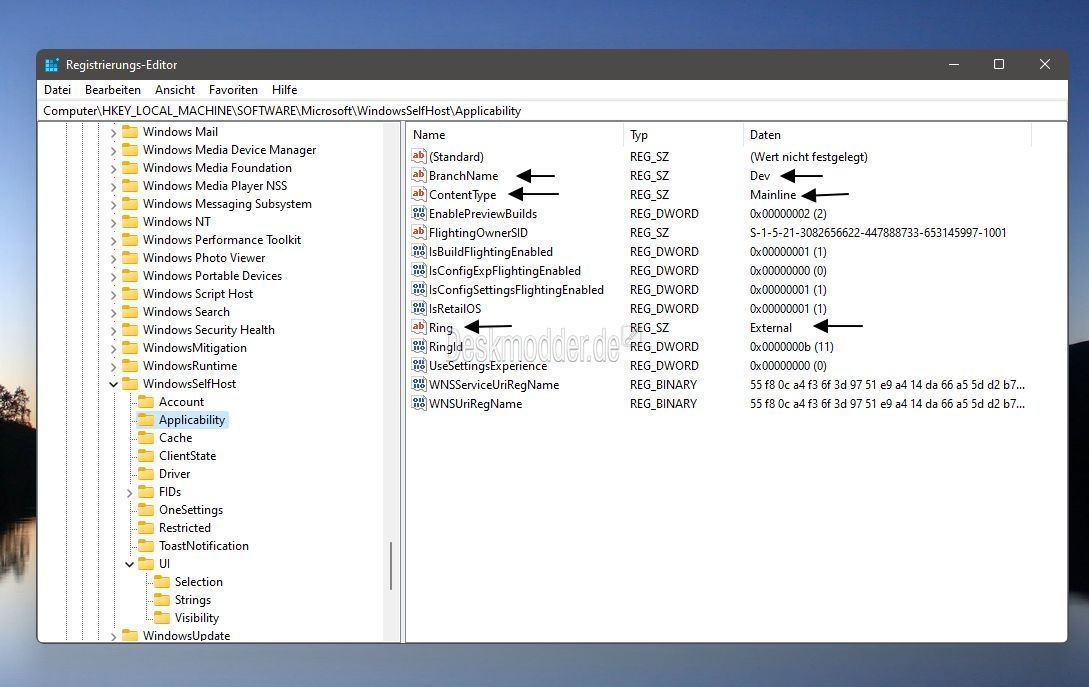Click the WindowsSelfHost folder icon
1089x687 pixels.
(x=130, y=383)
